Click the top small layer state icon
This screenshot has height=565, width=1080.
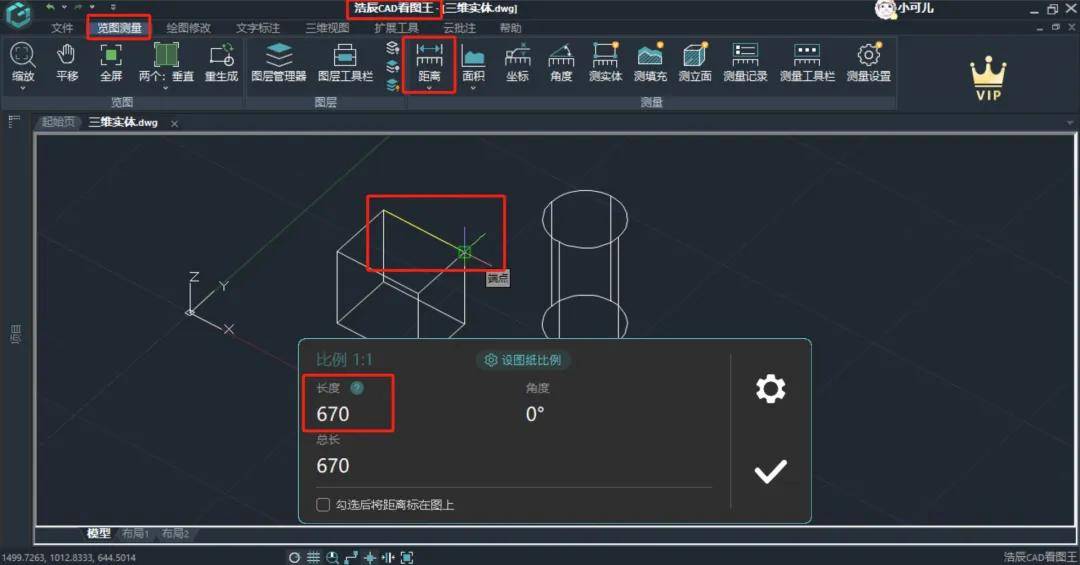tap(393, 48)
